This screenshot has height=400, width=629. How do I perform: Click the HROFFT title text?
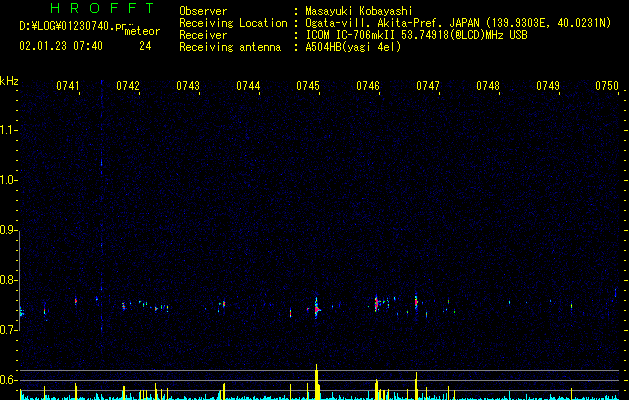(x=103, y=8)
